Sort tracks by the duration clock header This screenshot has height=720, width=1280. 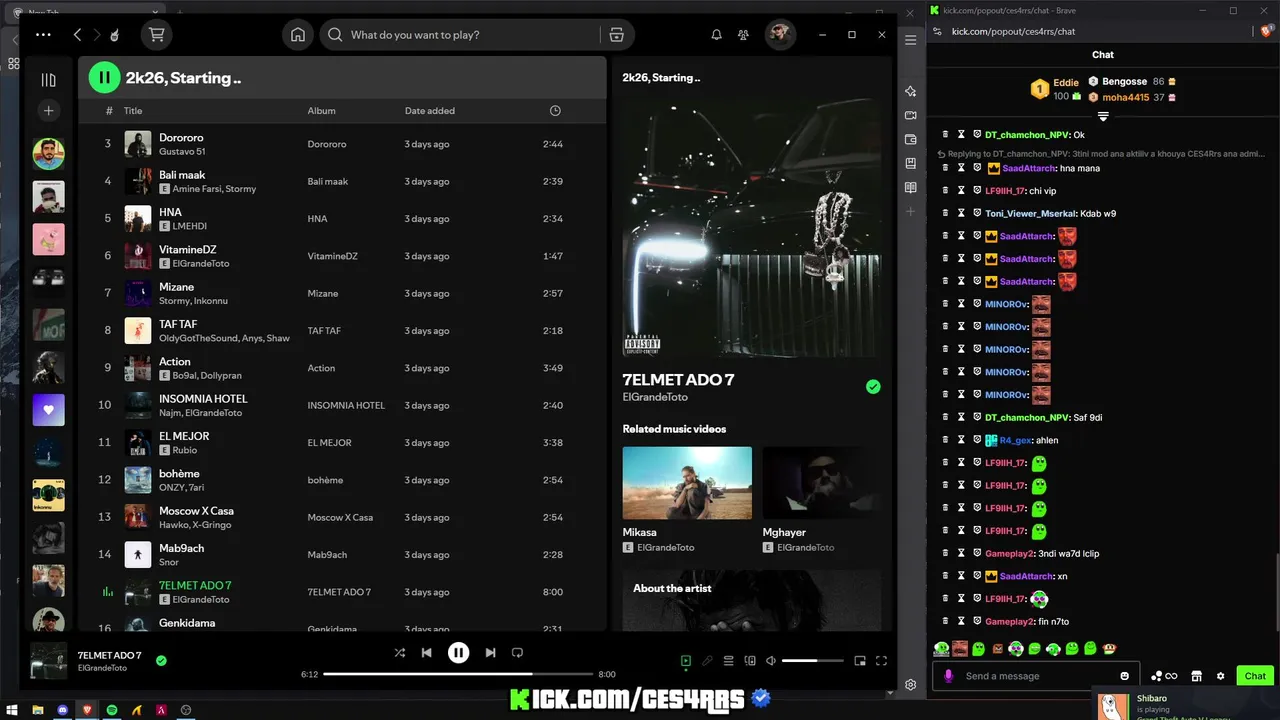coord(555,111)
